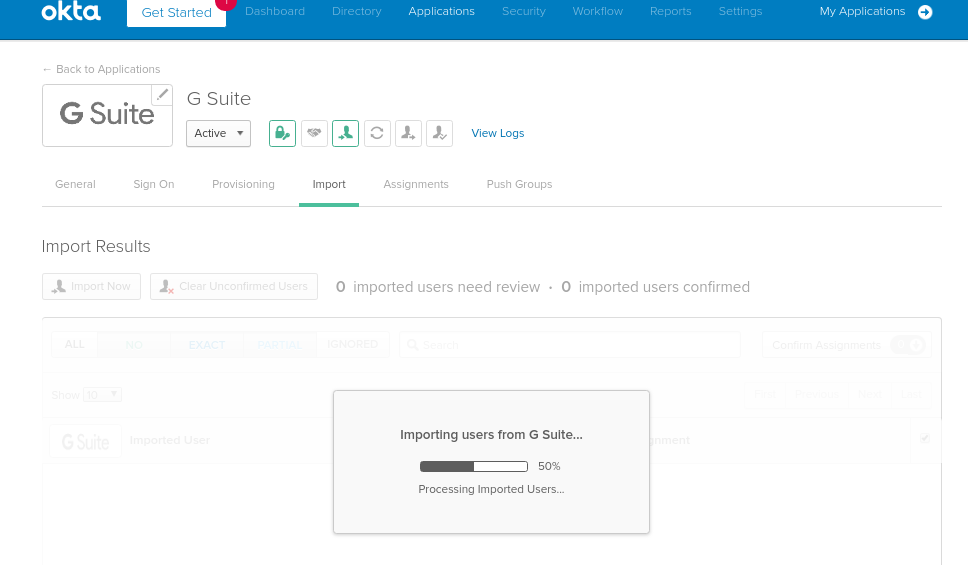968x565 pixels.
Task: Go to Next page
Action: tap(870, 394)
